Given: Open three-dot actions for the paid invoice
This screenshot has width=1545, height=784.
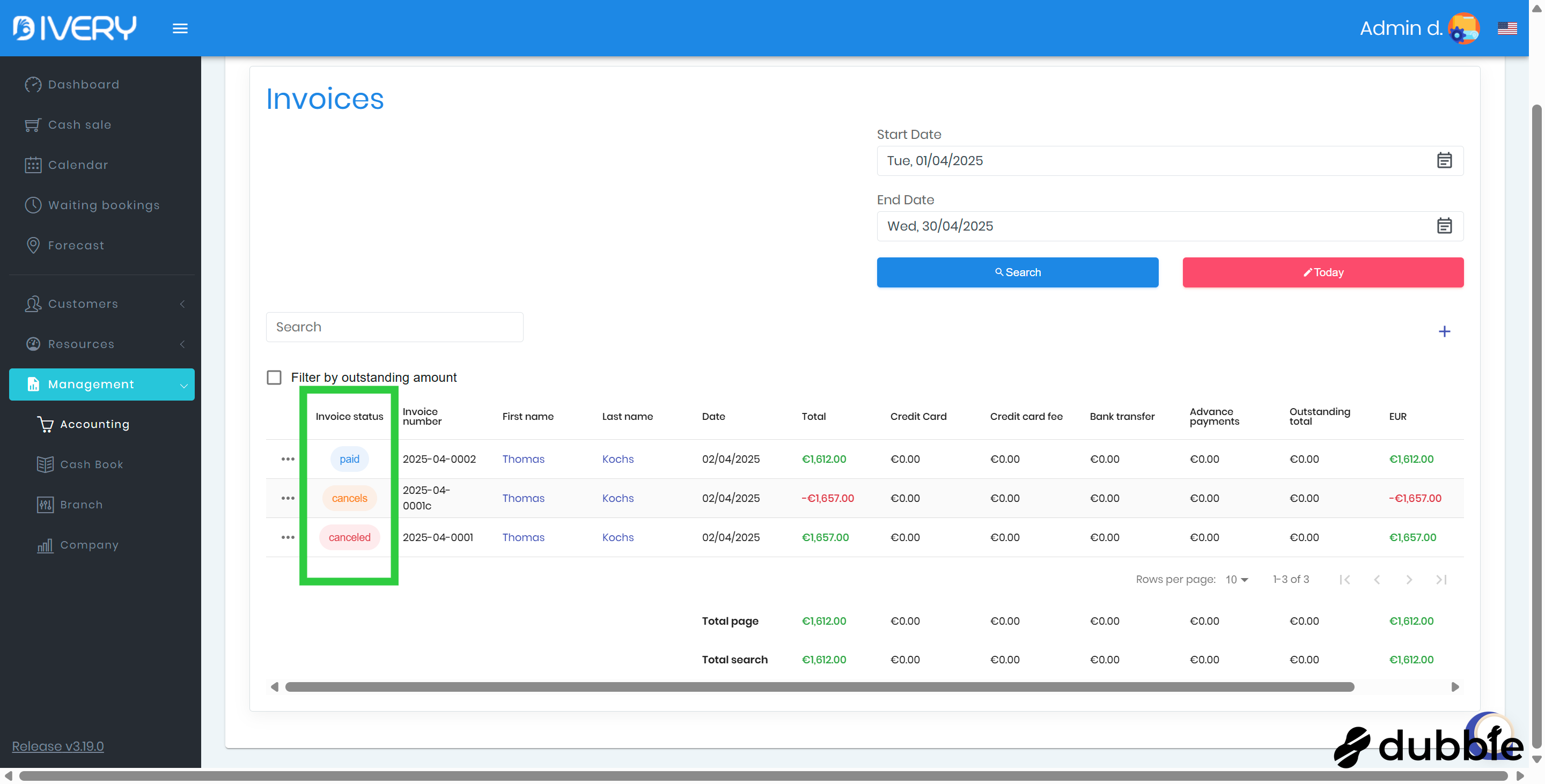Looking at the screenshot, I should tap(288, 459).
